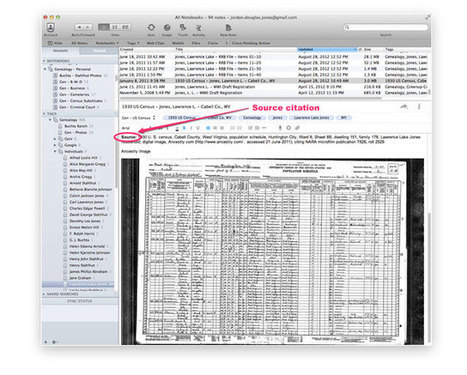This screenshot has height=375, width=467.
Task: Sort notes by Updated column
Action: click(327, 49)
